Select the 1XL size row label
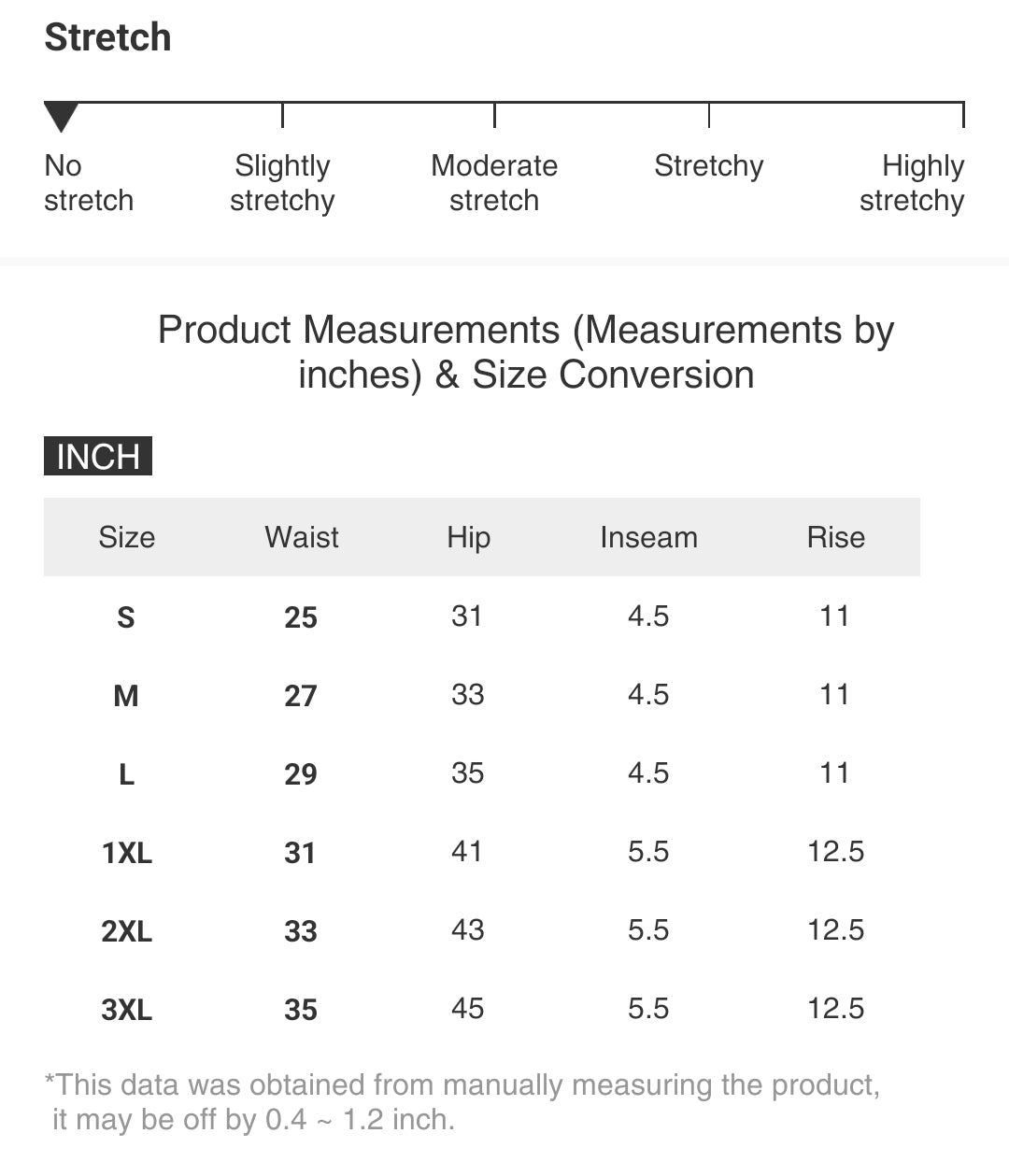The height and width of the screenshot is (1176, 1009). pyautogui.click(x=127, y=853)
